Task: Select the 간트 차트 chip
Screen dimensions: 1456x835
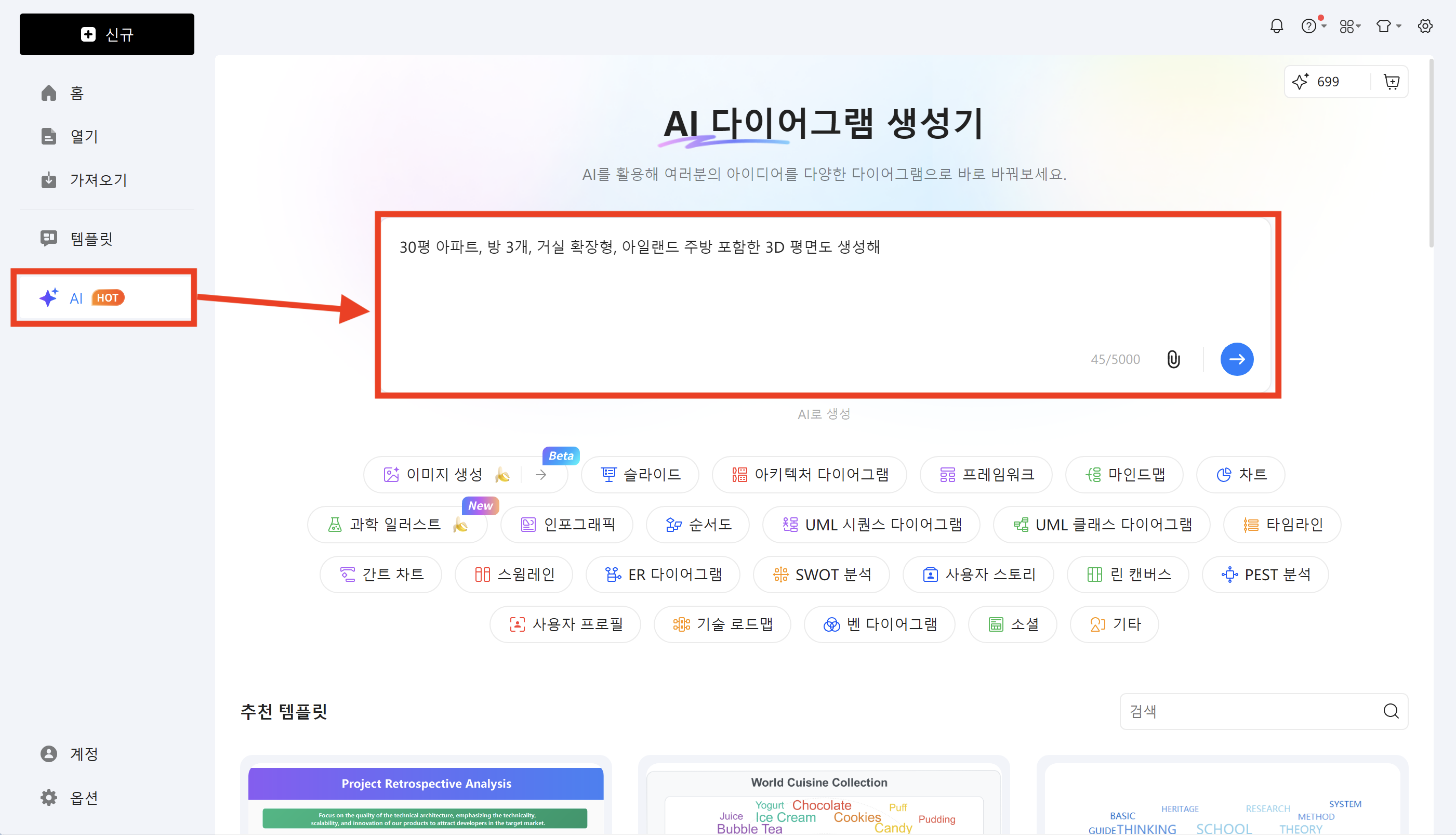Action: (381, 575)
